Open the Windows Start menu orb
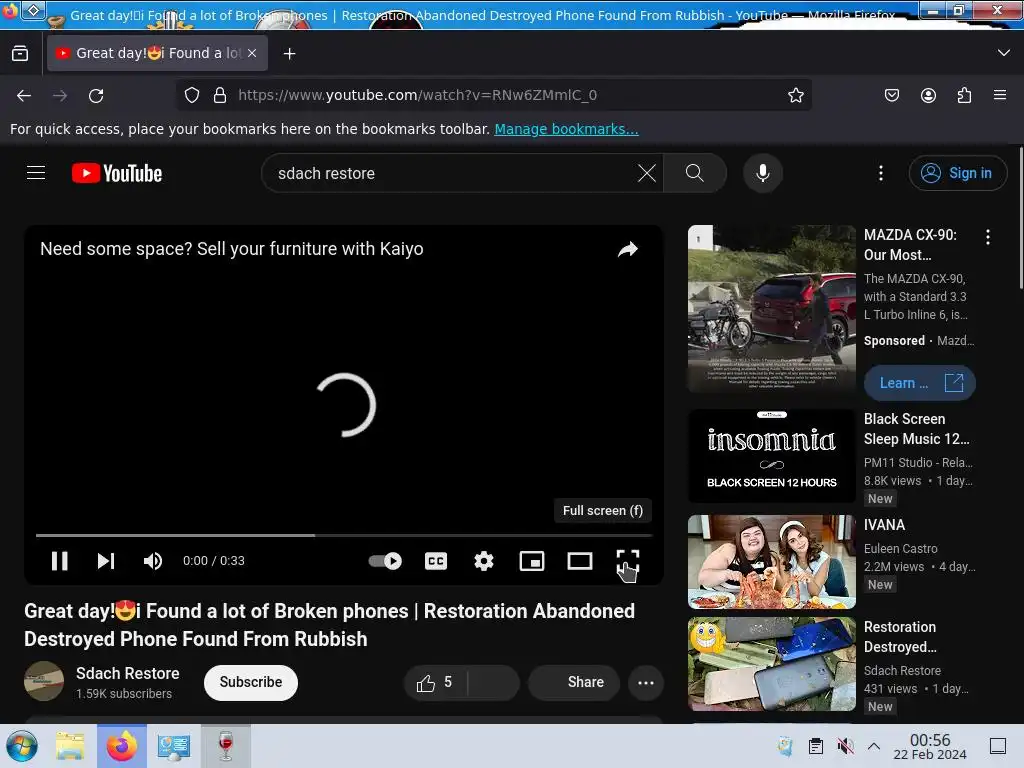 (x=22, y=746)
